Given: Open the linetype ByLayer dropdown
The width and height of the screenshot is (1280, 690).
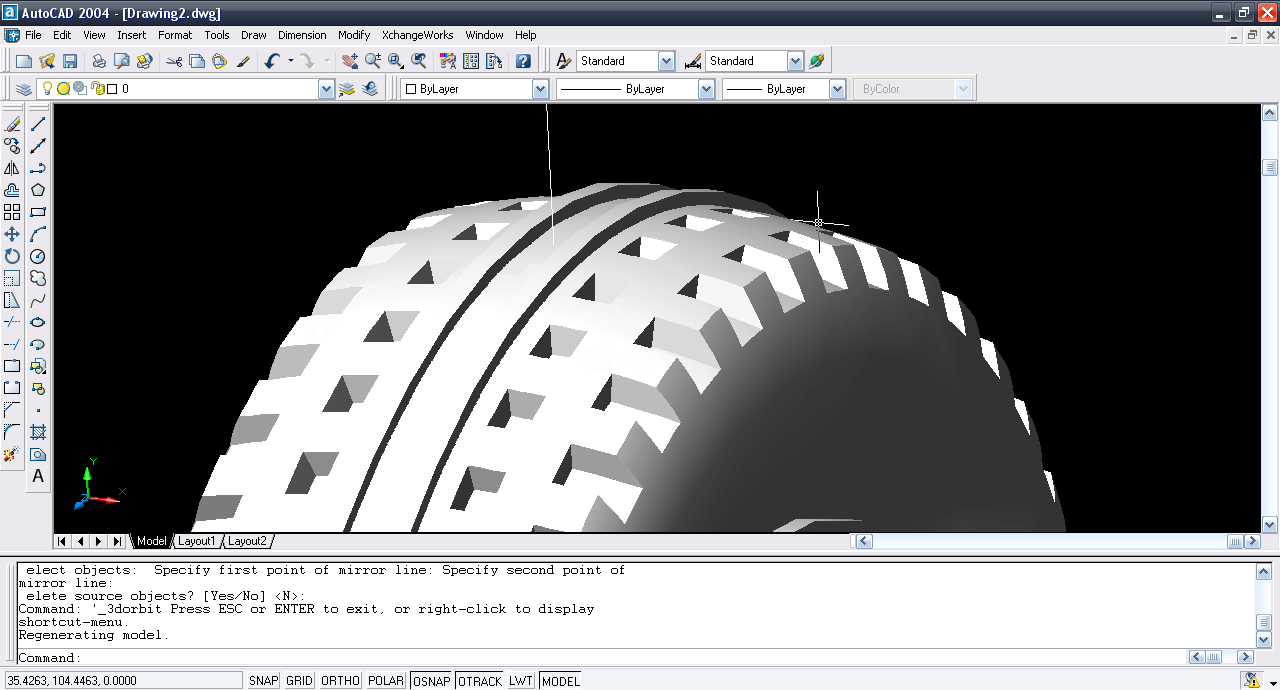Looking at the screenshot, I should [706, 89].
